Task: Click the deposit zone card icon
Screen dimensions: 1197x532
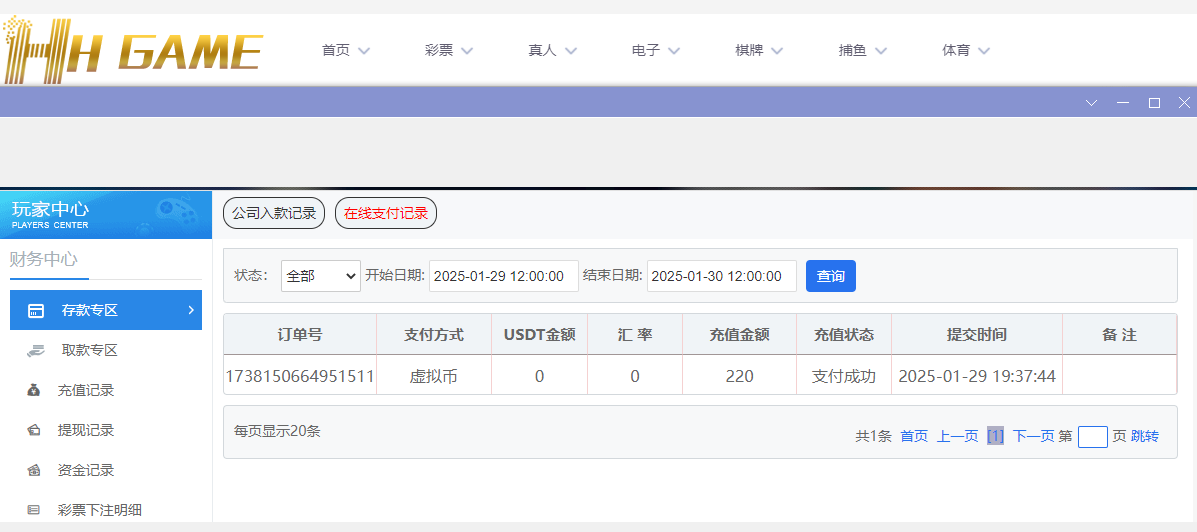Action: point(35,310)
